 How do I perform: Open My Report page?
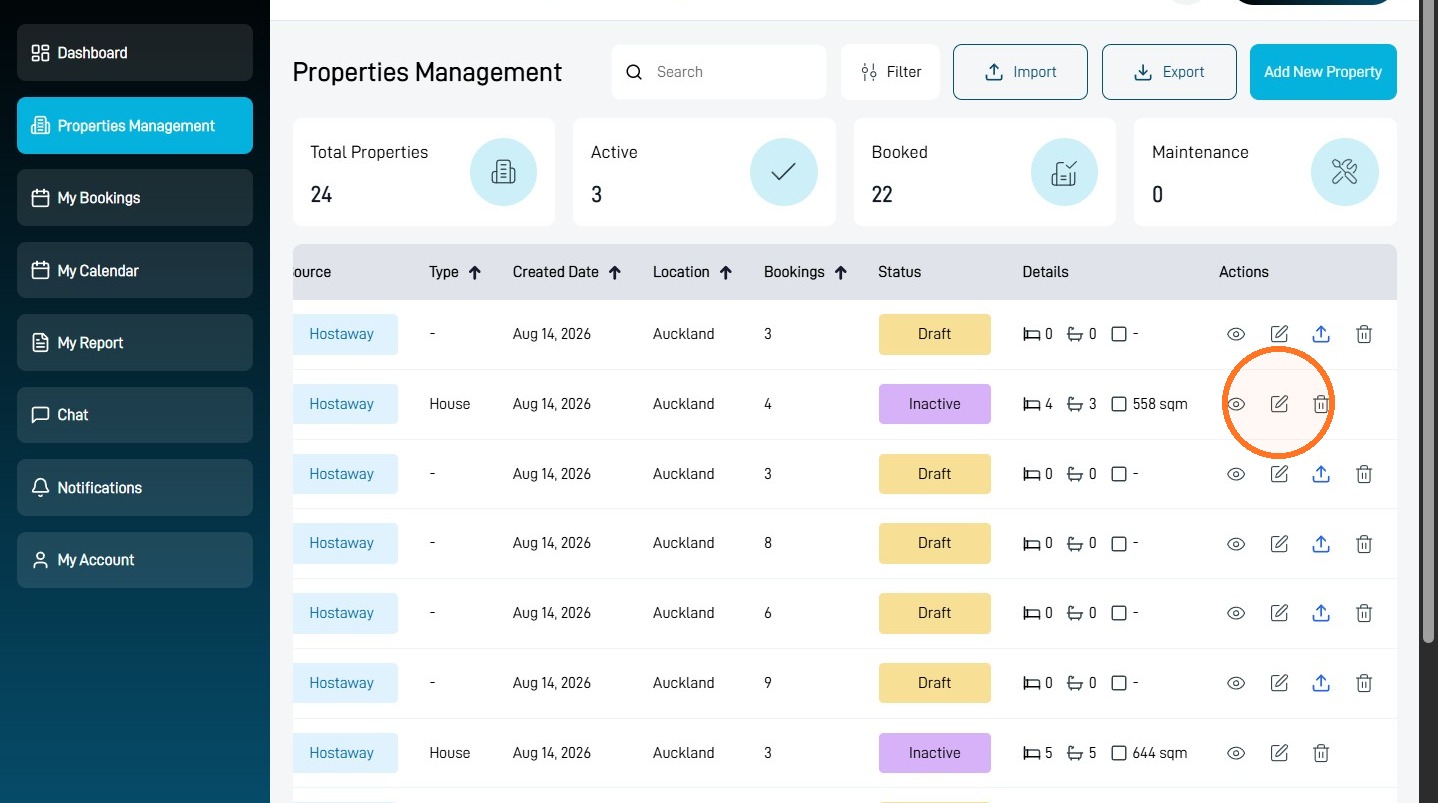click(135, 343)
